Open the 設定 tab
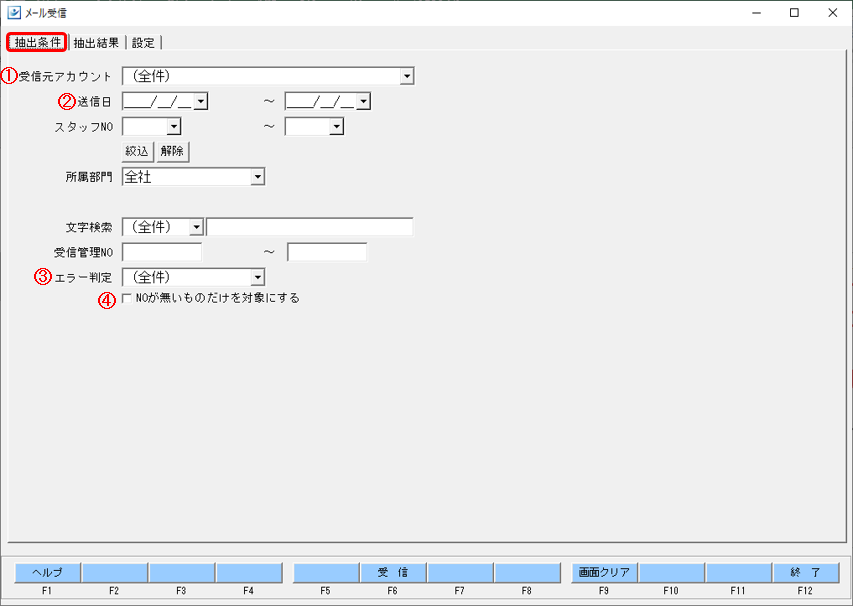The width and height of the screenshot is (853, 606). tap(143, 42)
